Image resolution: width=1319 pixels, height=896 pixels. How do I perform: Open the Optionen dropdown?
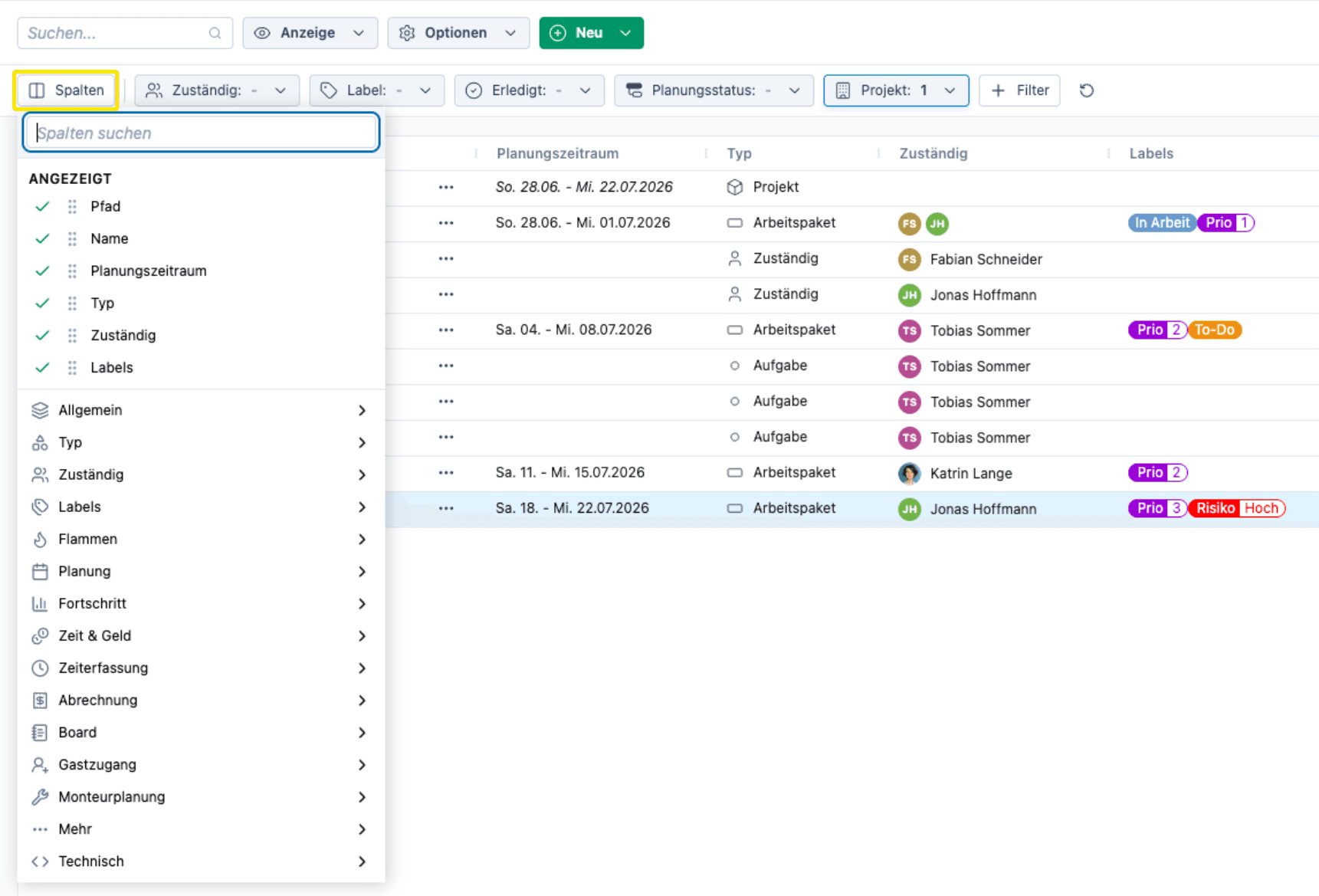click(458, 33)
